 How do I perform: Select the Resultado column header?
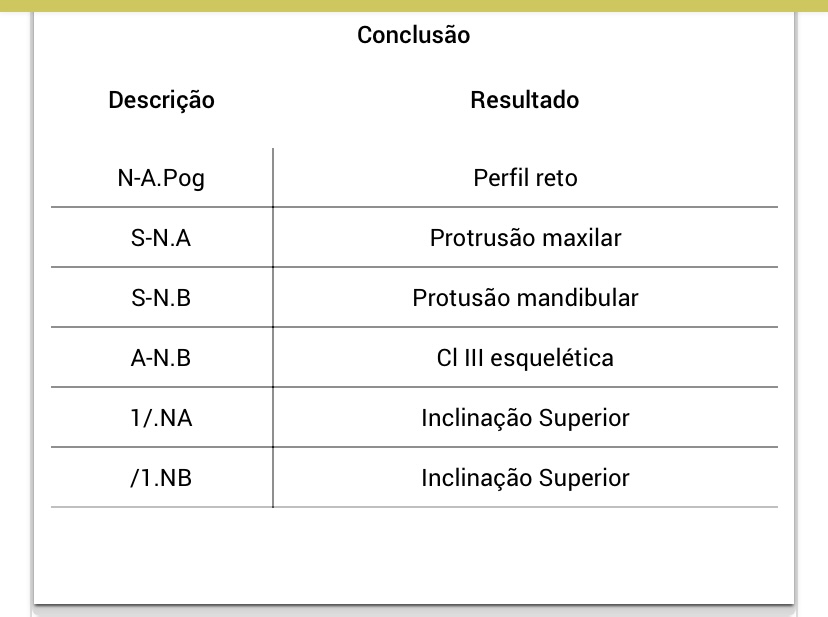pos(525,100)
